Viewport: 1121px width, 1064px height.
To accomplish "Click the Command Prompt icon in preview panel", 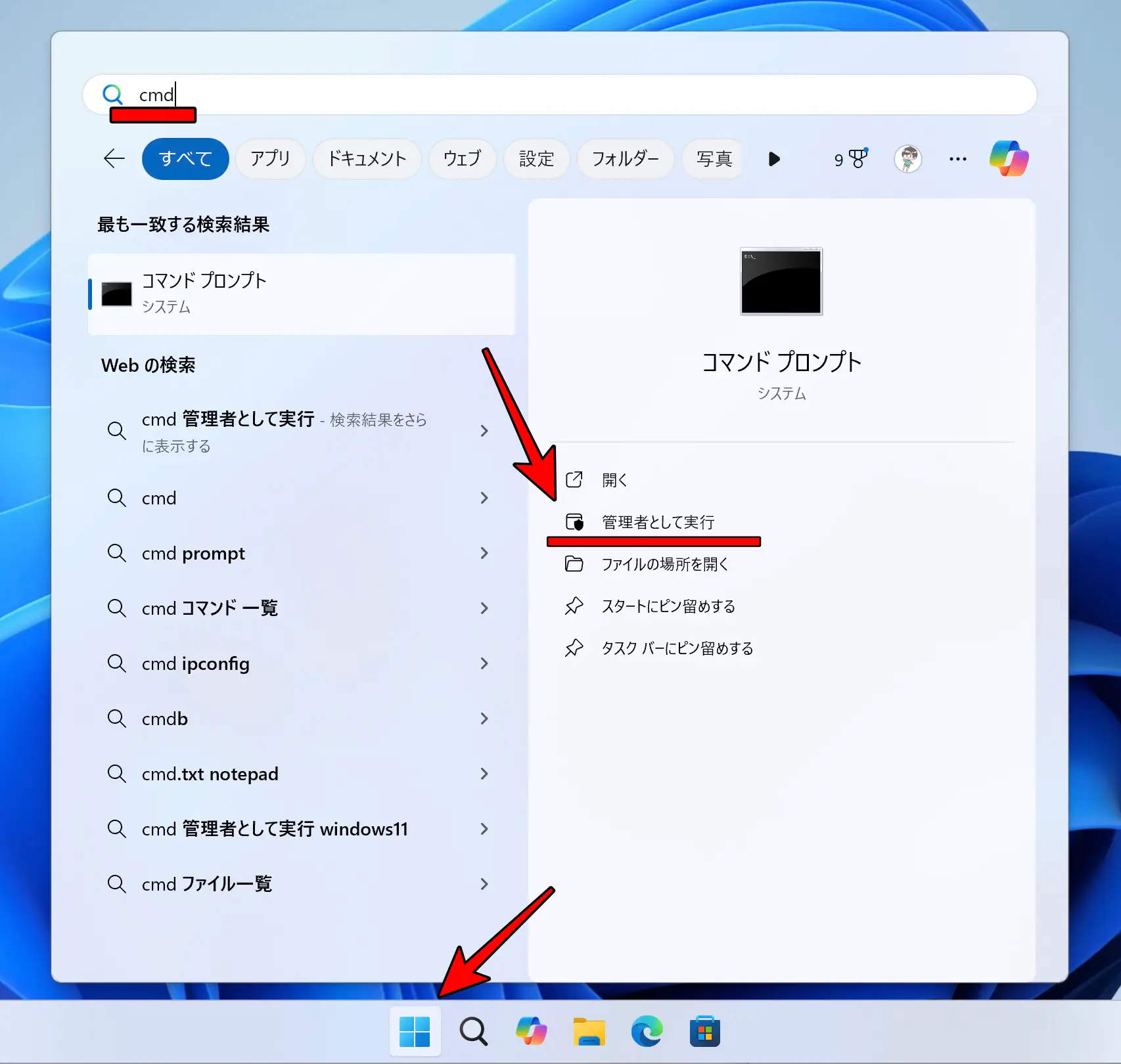I will (781, 282).
